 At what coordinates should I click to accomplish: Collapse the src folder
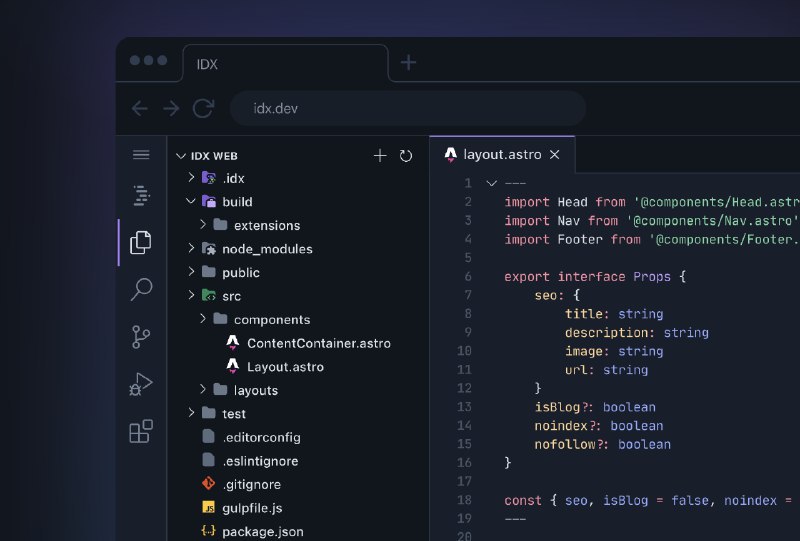pyautogui.click(x=192, y=296)
